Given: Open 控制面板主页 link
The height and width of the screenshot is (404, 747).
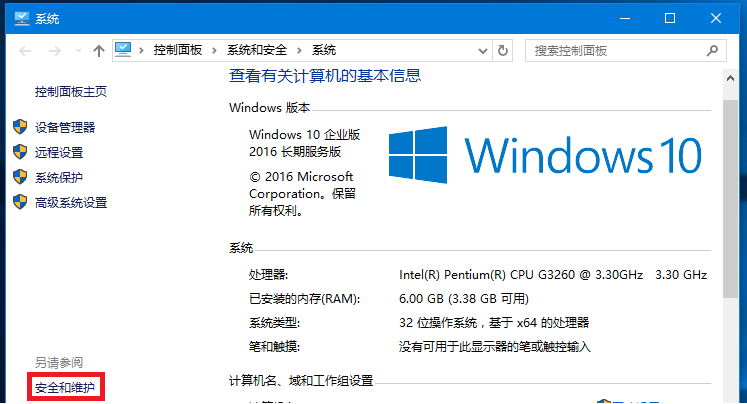Looking at the screenshot, I should coord(71,91).
